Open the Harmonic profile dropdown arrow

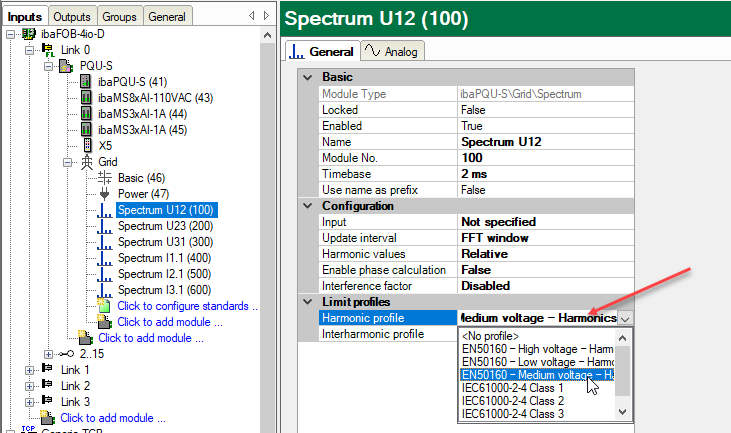(x=624, y=318)
